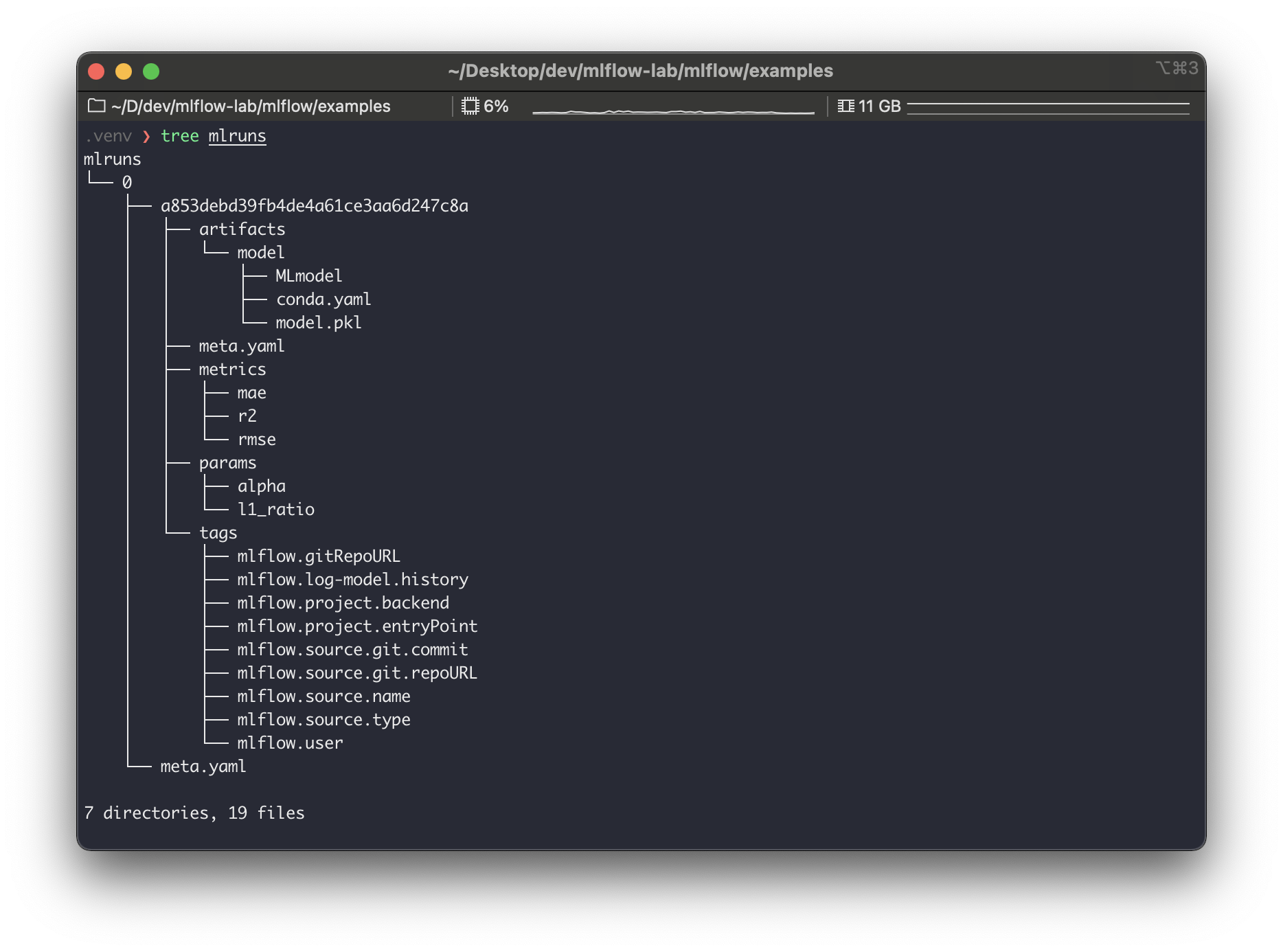Image resolution: width=1283 pixels, height=952 pixels.
Task: Click the 'l1_ratio' param file
Action: (x=276, y=510)
